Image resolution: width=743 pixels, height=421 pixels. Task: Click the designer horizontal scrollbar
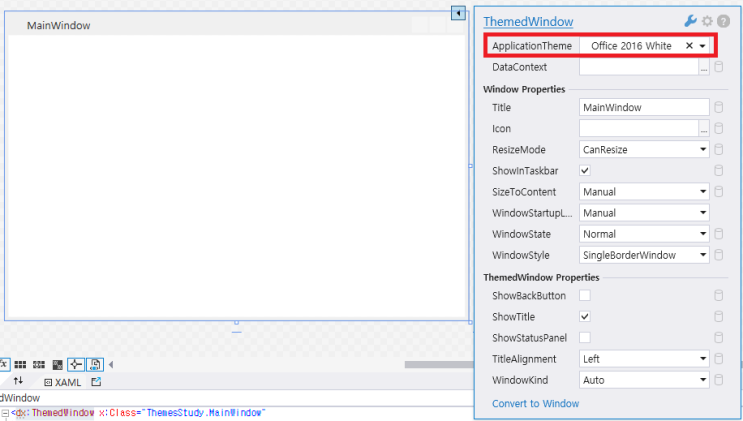tap(439, 365)
